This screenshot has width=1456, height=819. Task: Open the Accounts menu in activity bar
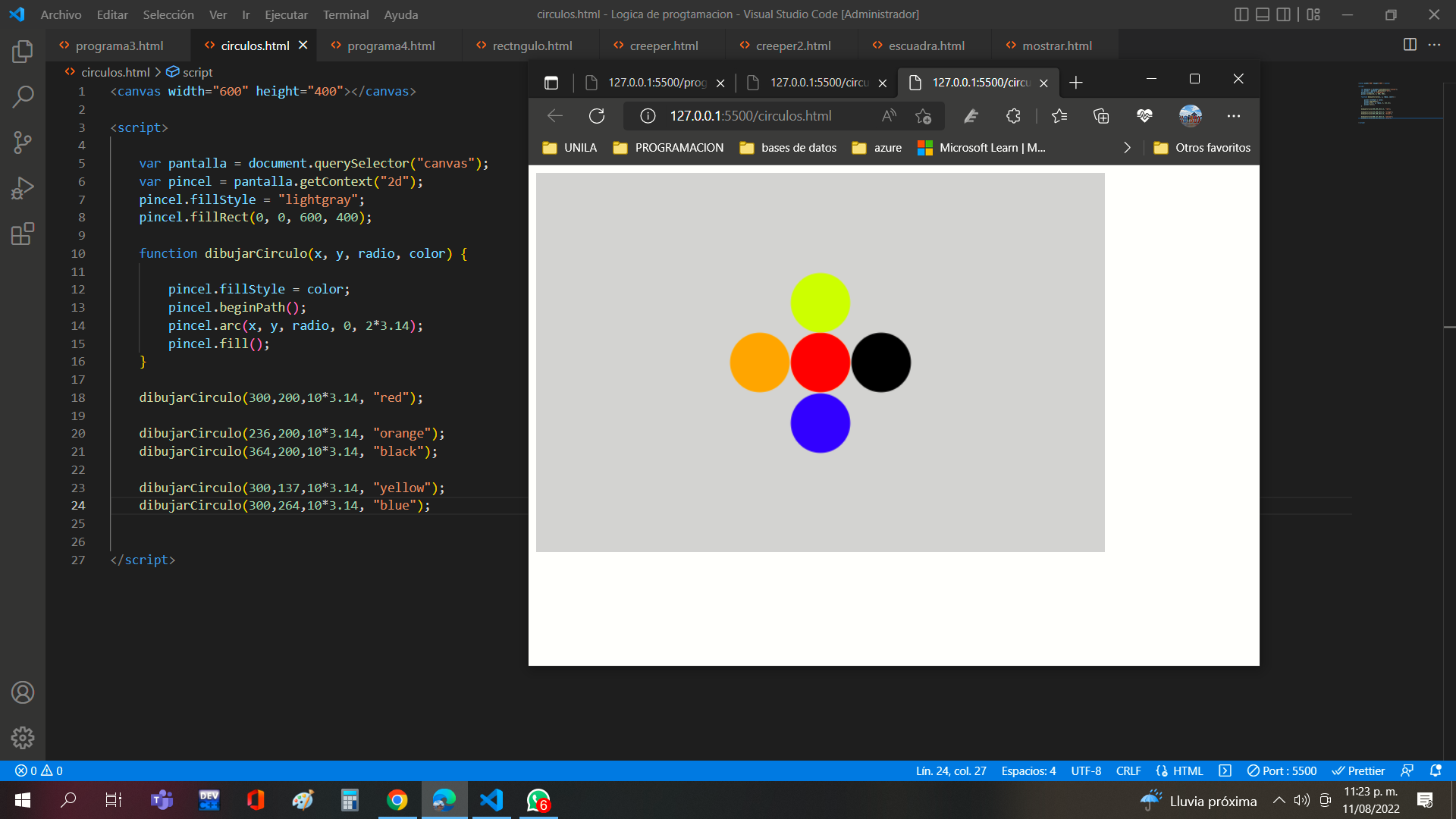click(23, 692)
